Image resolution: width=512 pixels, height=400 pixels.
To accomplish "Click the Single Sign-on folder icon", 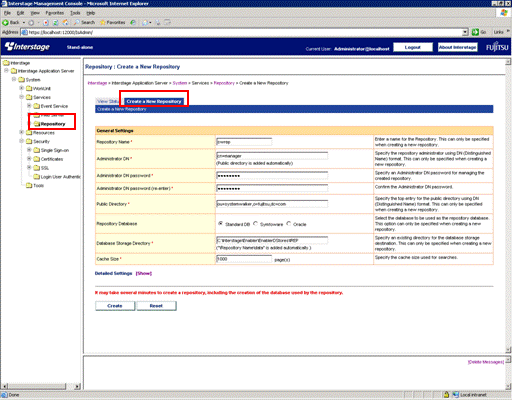I will (x=37, y=150).
